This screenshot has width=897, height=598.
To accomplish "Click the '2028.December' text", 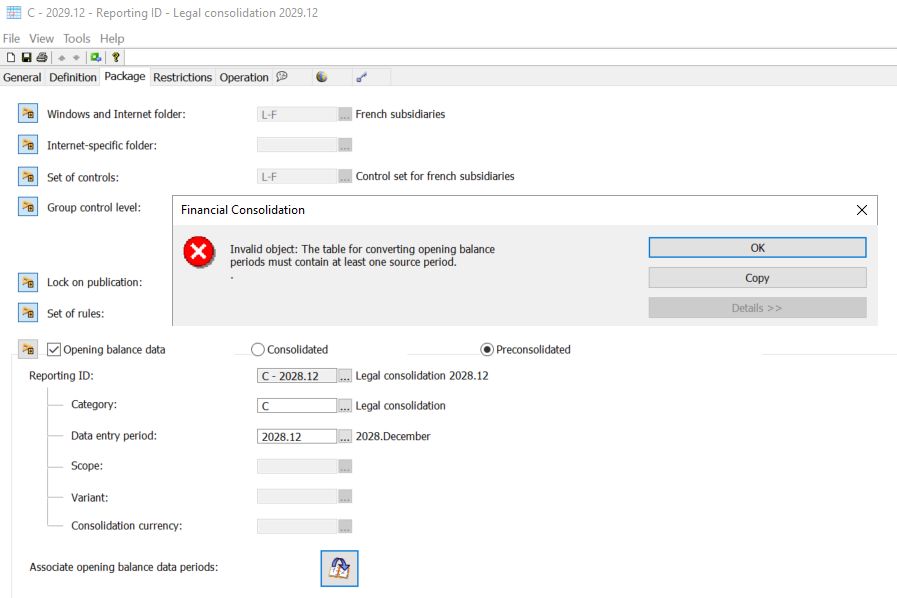I will tap(393, 436).
